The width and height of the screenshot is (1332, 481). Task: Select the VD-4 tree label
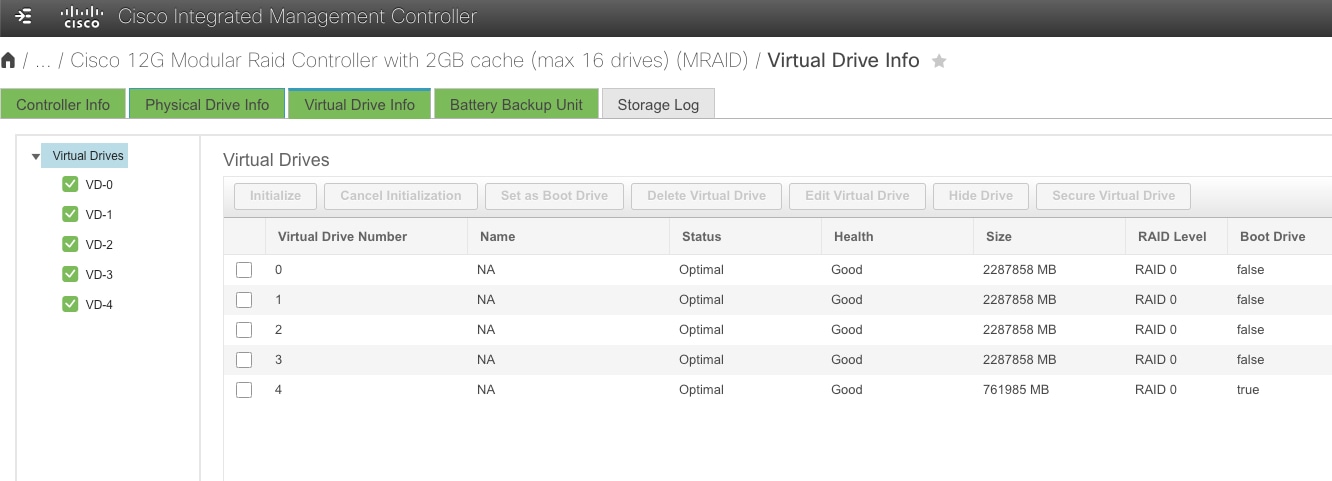(99, 305)
